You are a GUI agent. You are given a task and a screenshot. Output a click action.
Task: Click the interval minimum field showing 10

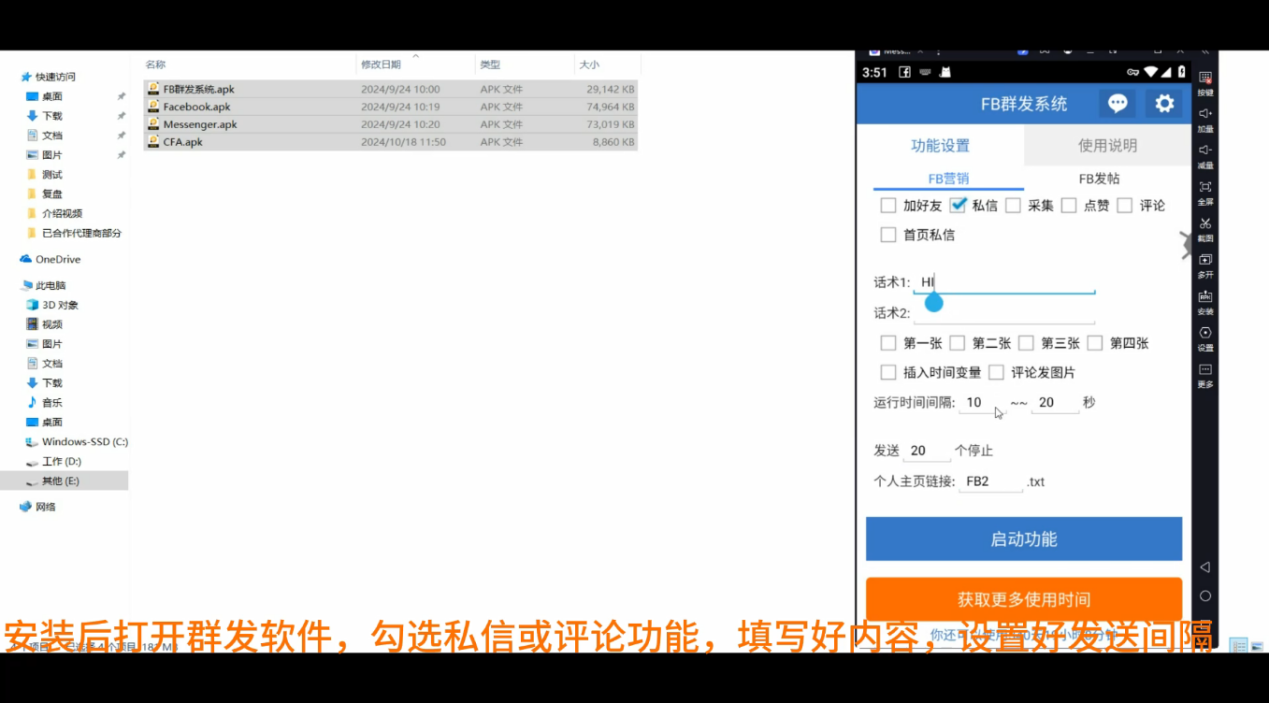pos(981,402)
